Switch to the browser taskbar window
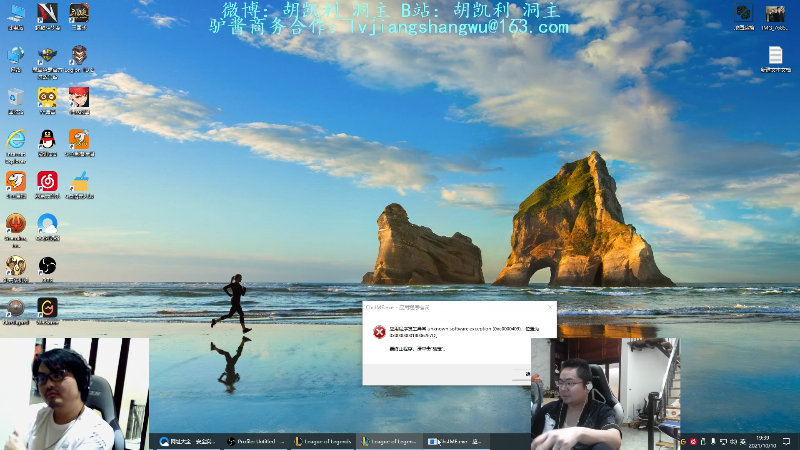Image resolution: width=800 pixels, height=450 pixels. pyautogui.click(x=187, y=441)
